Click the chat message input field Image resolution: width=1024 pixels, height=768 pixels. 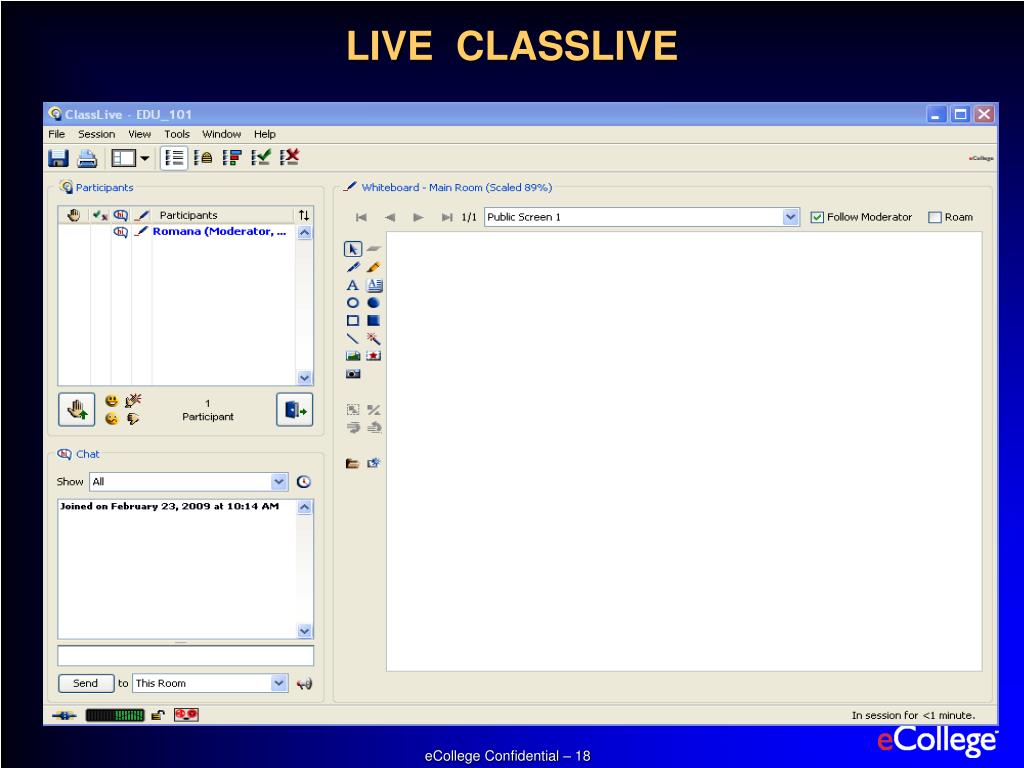click(x=185, y=655)
